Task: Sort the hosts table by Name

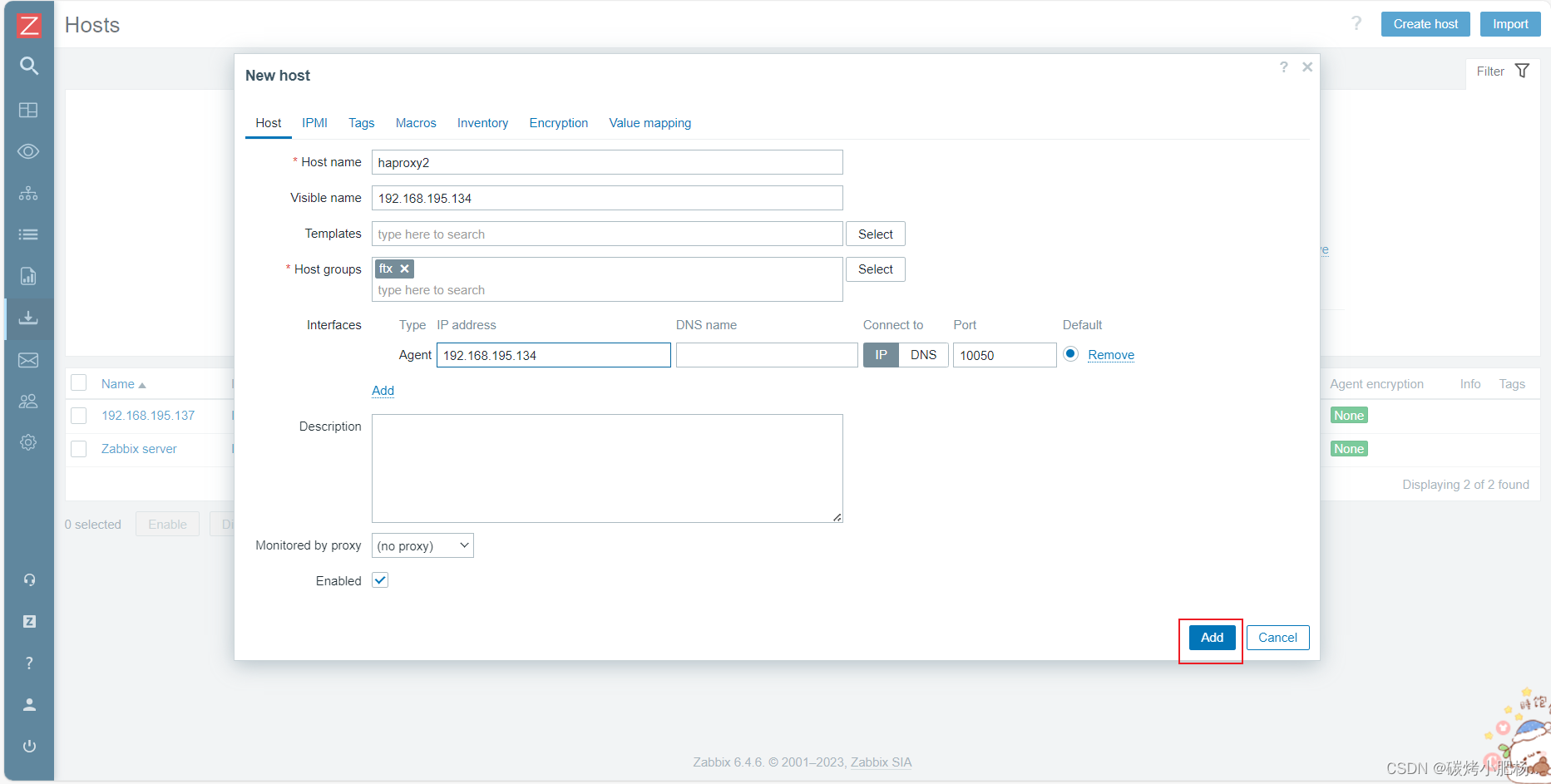Action: (123, 384)
